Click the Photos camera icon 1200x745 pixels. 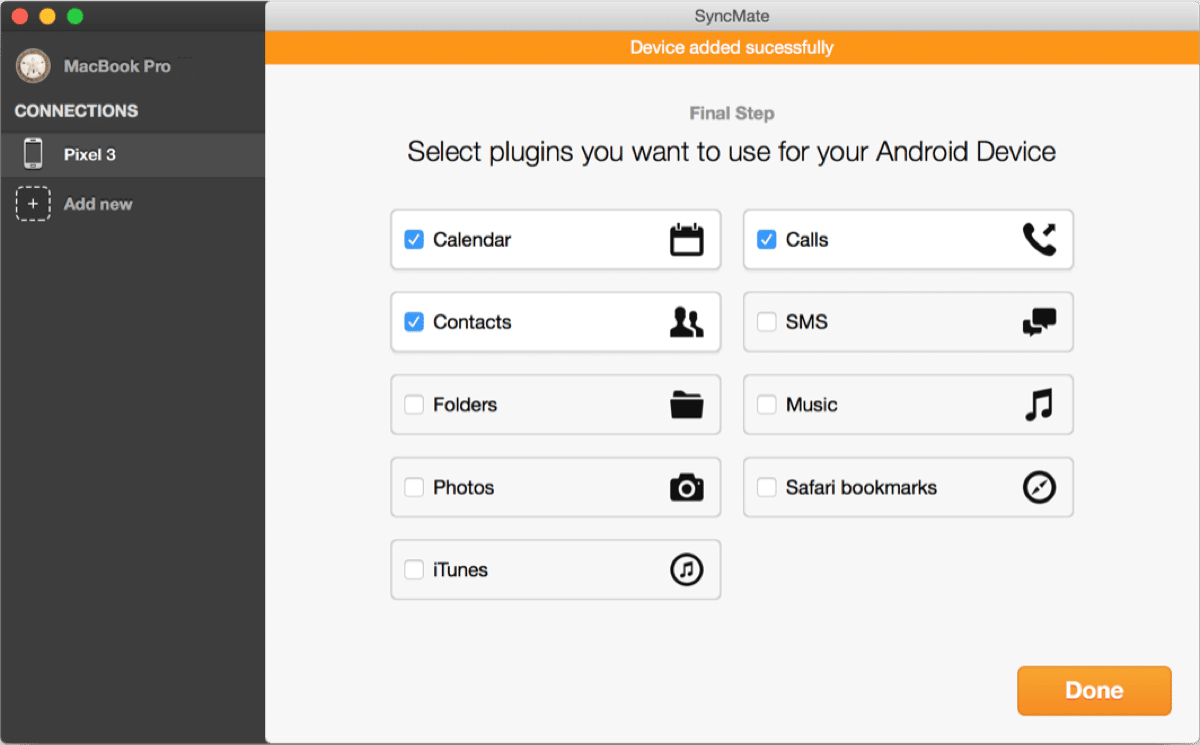[686, 488]
